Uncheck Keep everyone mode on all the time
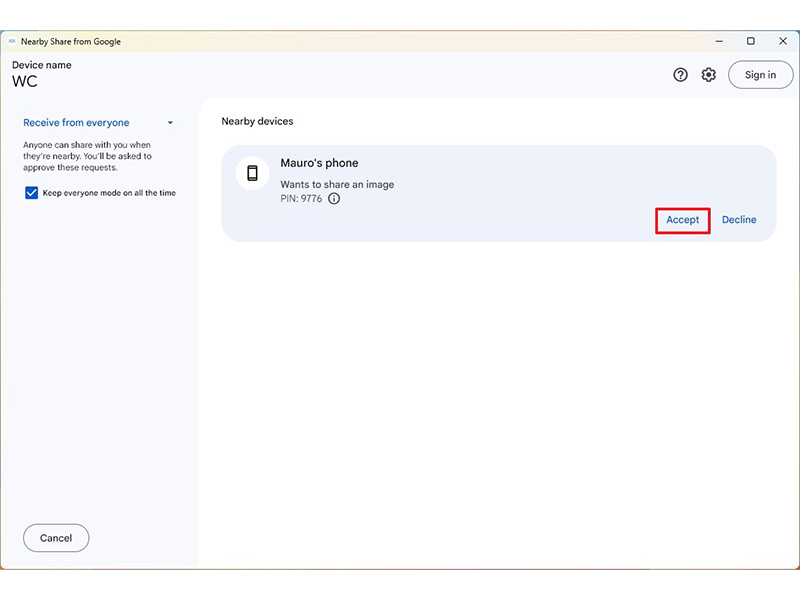 32,193
